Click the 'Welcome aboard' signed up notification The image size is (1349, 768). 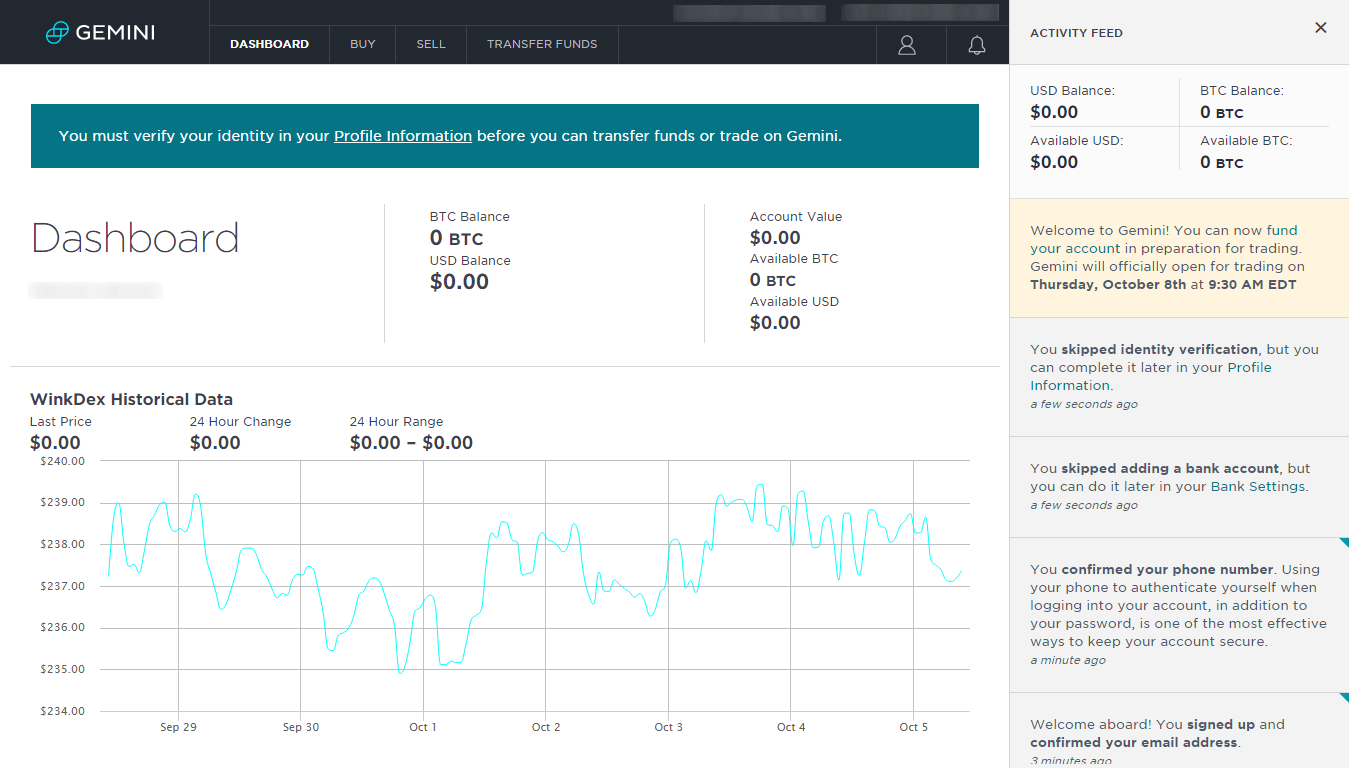click(1179, 731)
